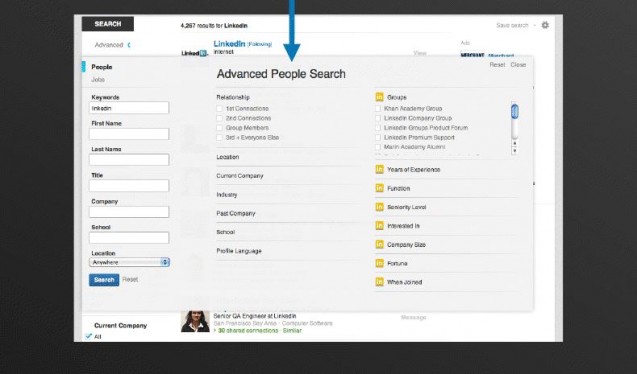Image resolution: width=637 pixels, height=374 pixels.
Task: Select the Jobs search tab
Action: pyautogui.click(x=98, y=80)
